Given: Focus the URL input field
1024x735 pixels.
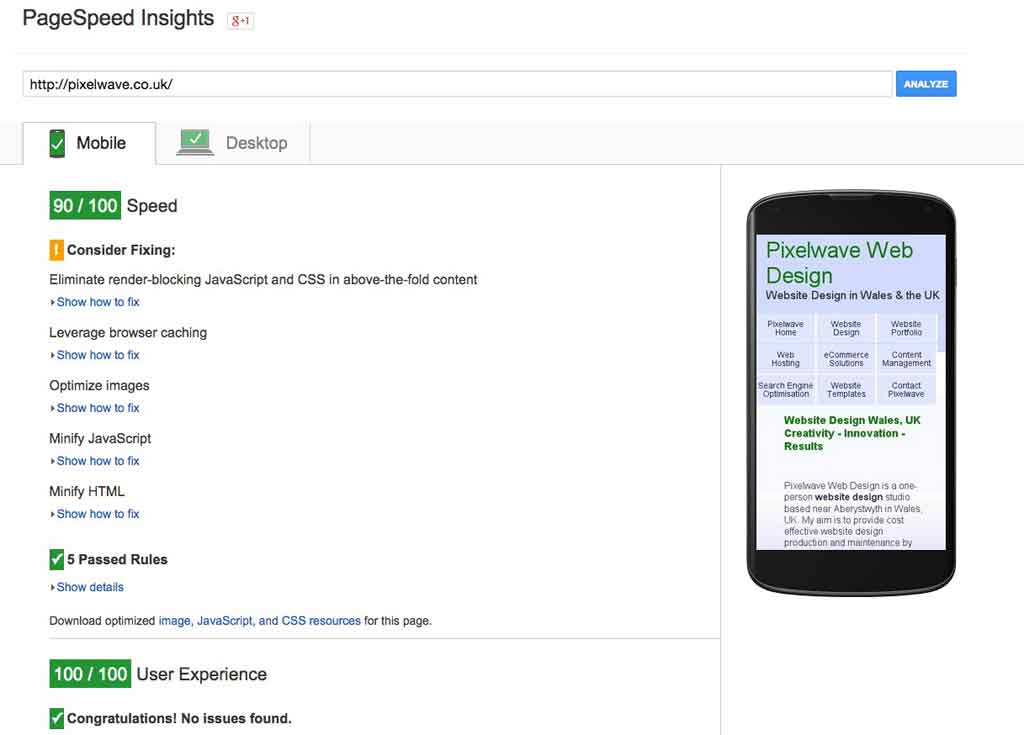Looking at the screenshot, I should 457,84.
